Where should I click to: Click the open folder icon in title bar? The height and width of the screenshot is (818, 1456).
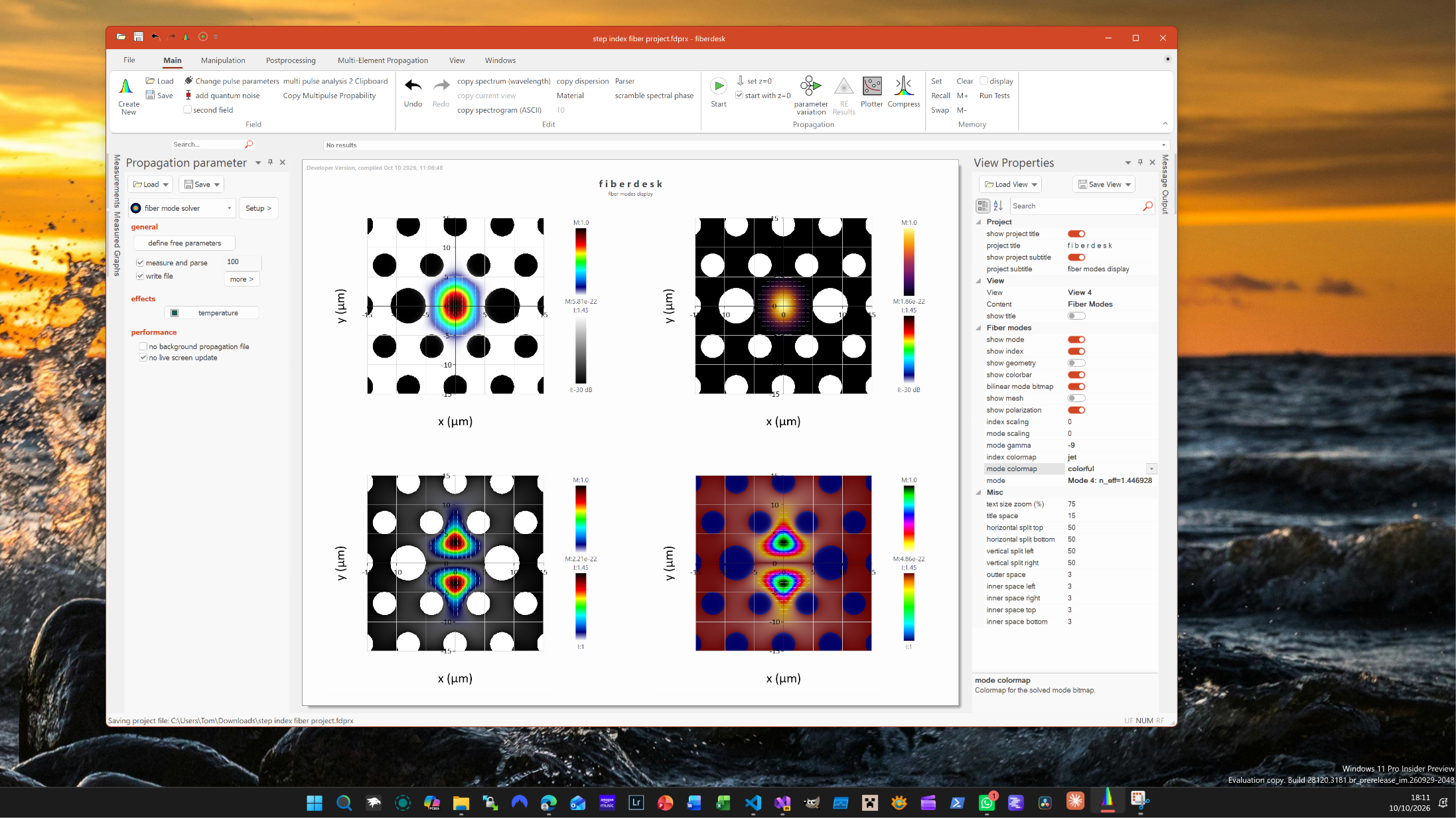click(121, 36)
